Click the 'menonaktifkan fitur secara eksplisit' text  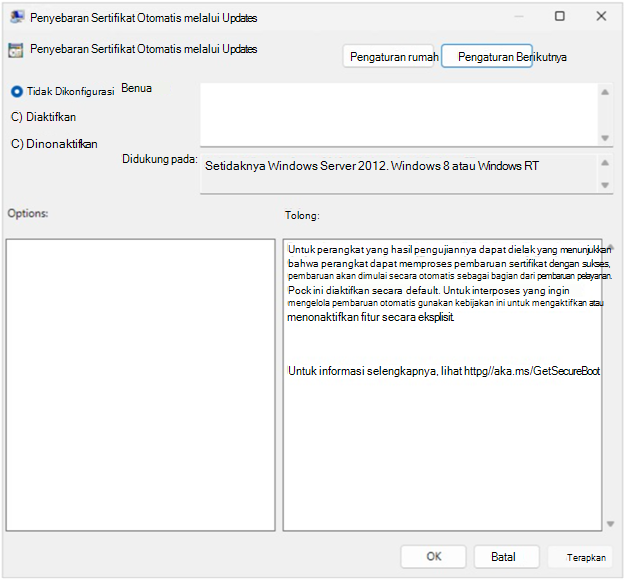click(370, 317)
